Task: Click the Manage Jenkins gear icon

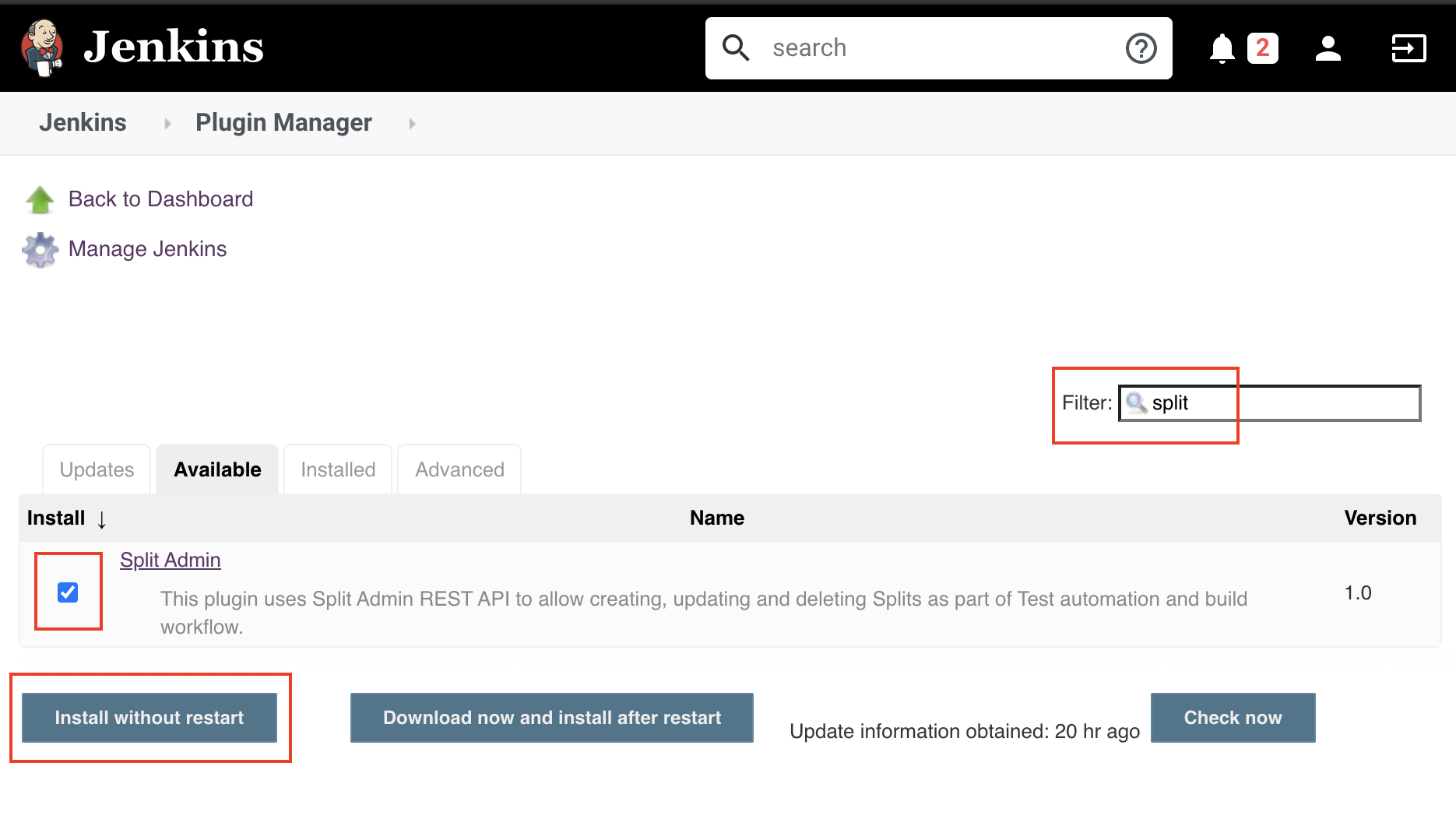Action: 40,250
